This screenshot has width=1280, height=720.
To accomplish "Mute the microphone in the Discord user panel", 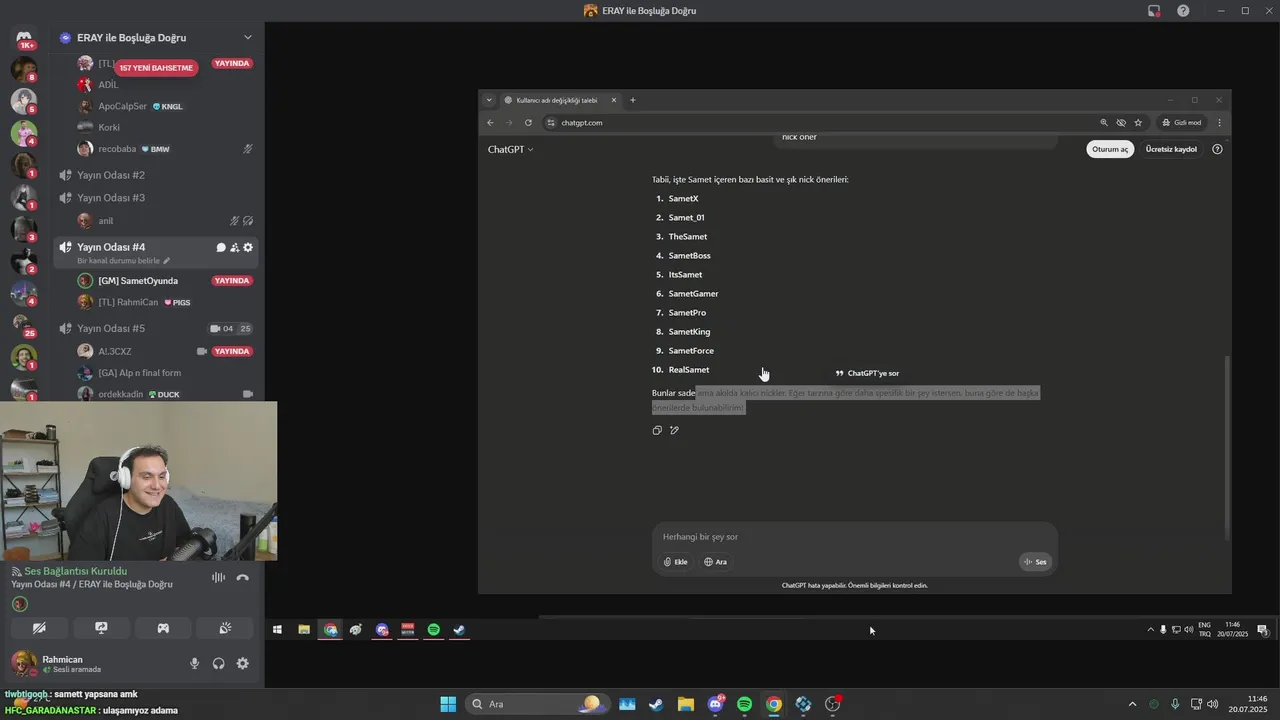I will click(x=195, y=663).
